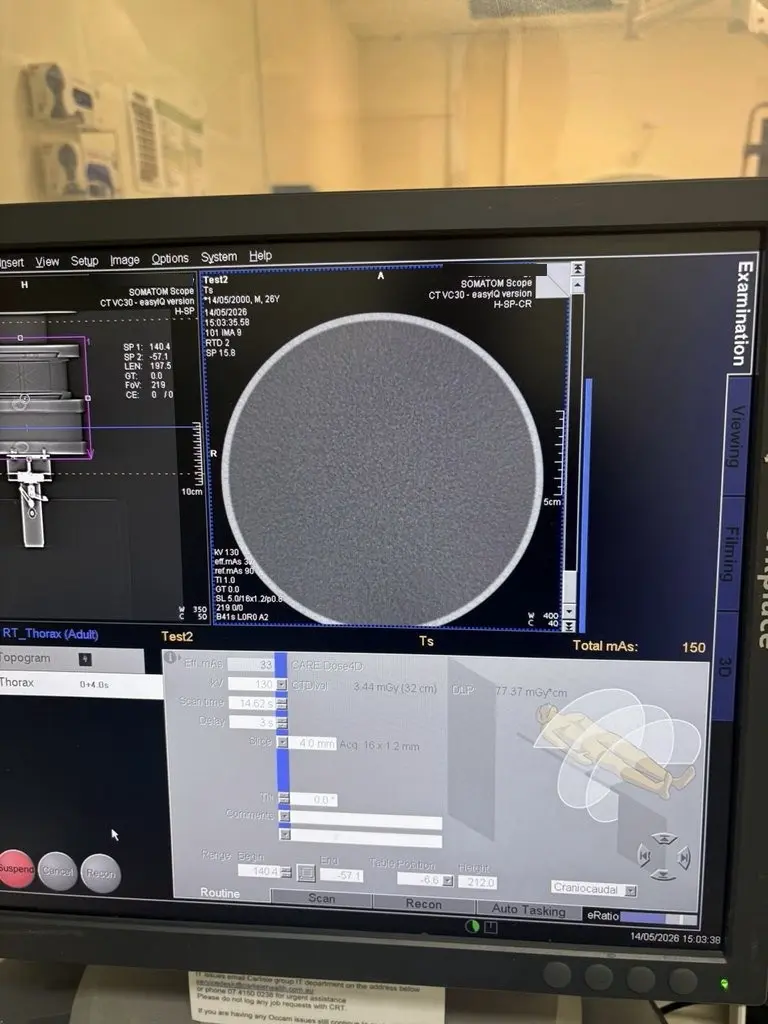Click the eRatio progress bar
The width and height of the screenshot is (768, 1024).
click(x=659, y=918)
